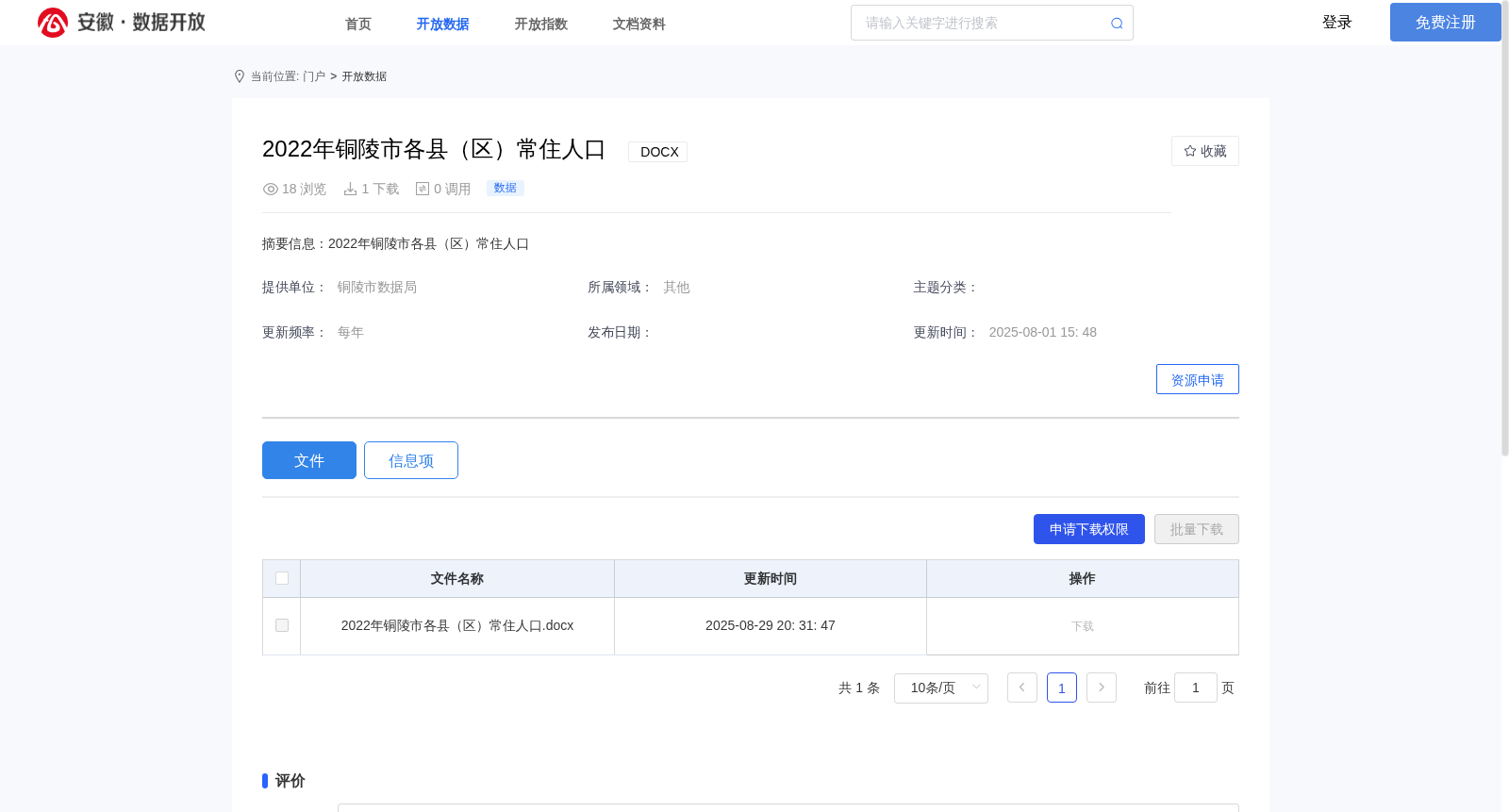
Task: Click the eye icon beside 18 浏览
Action: click(271, 189)
